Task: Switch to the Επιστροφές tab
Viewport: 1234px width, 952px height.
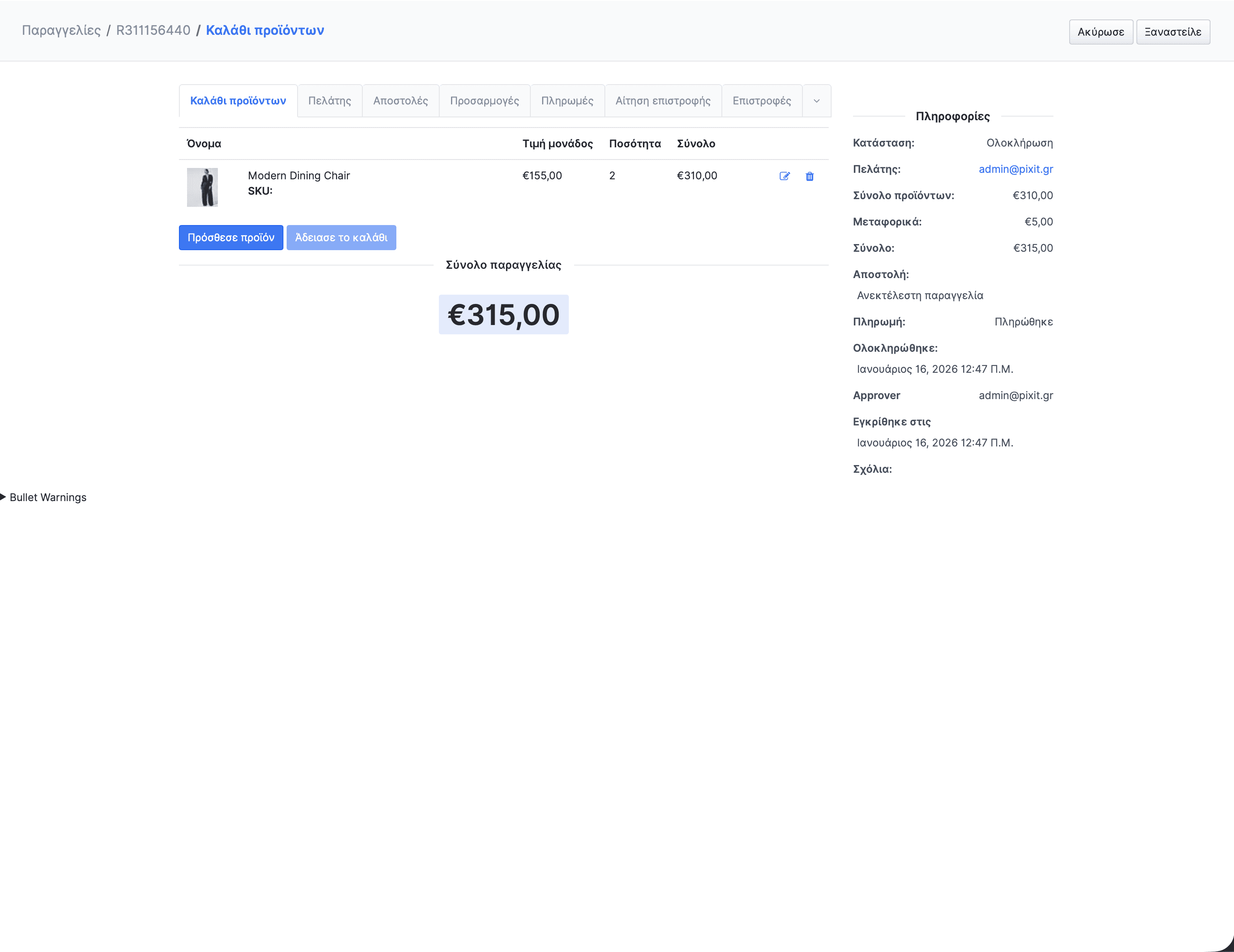Action: point(761,101)
